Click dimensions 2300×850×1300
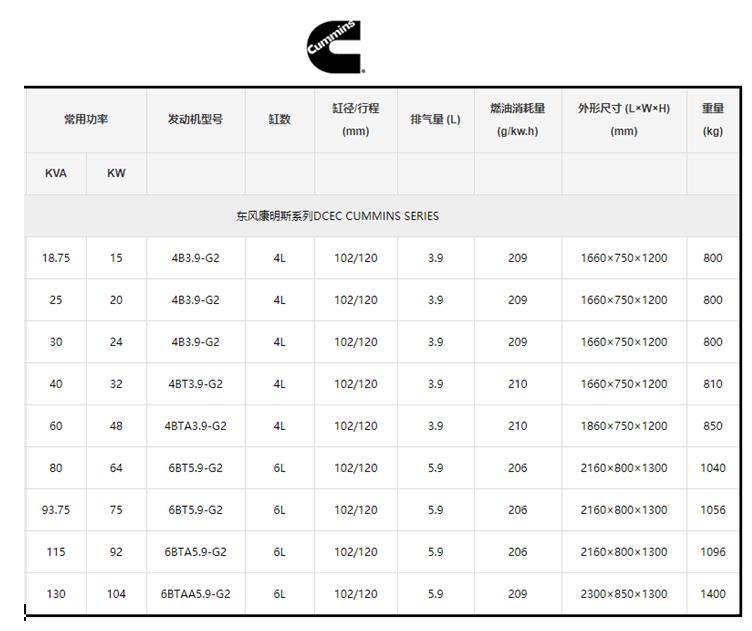Image resolution: width=752 pixels, height=631 pixels. 624,594
